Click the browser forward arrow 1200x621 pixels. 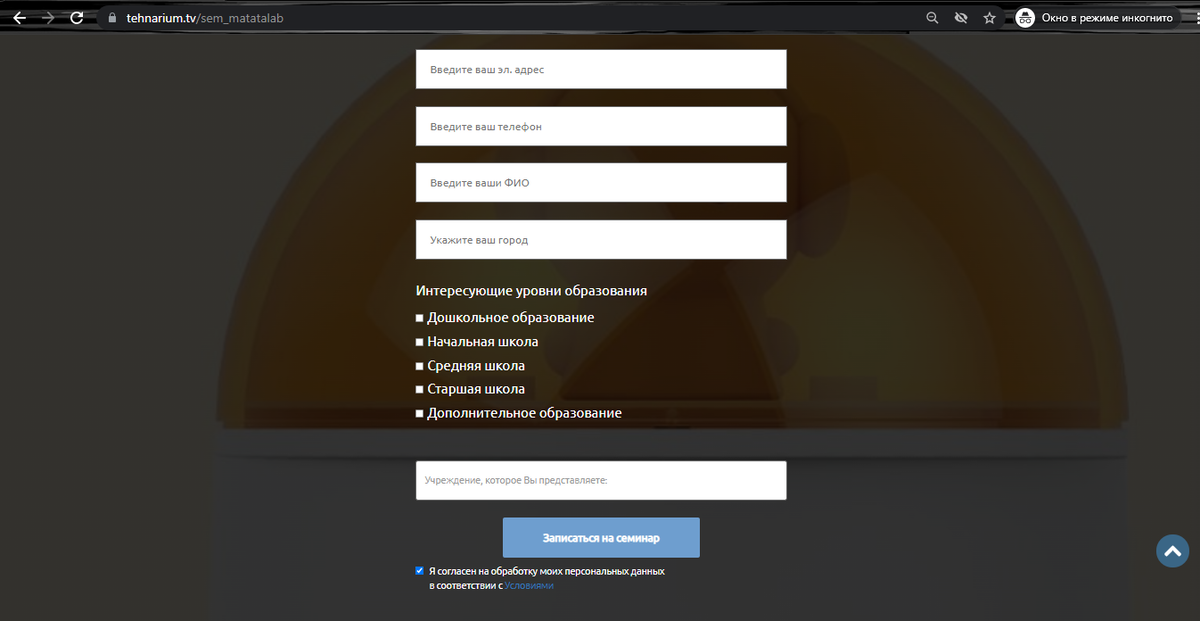tap(48, 18)
